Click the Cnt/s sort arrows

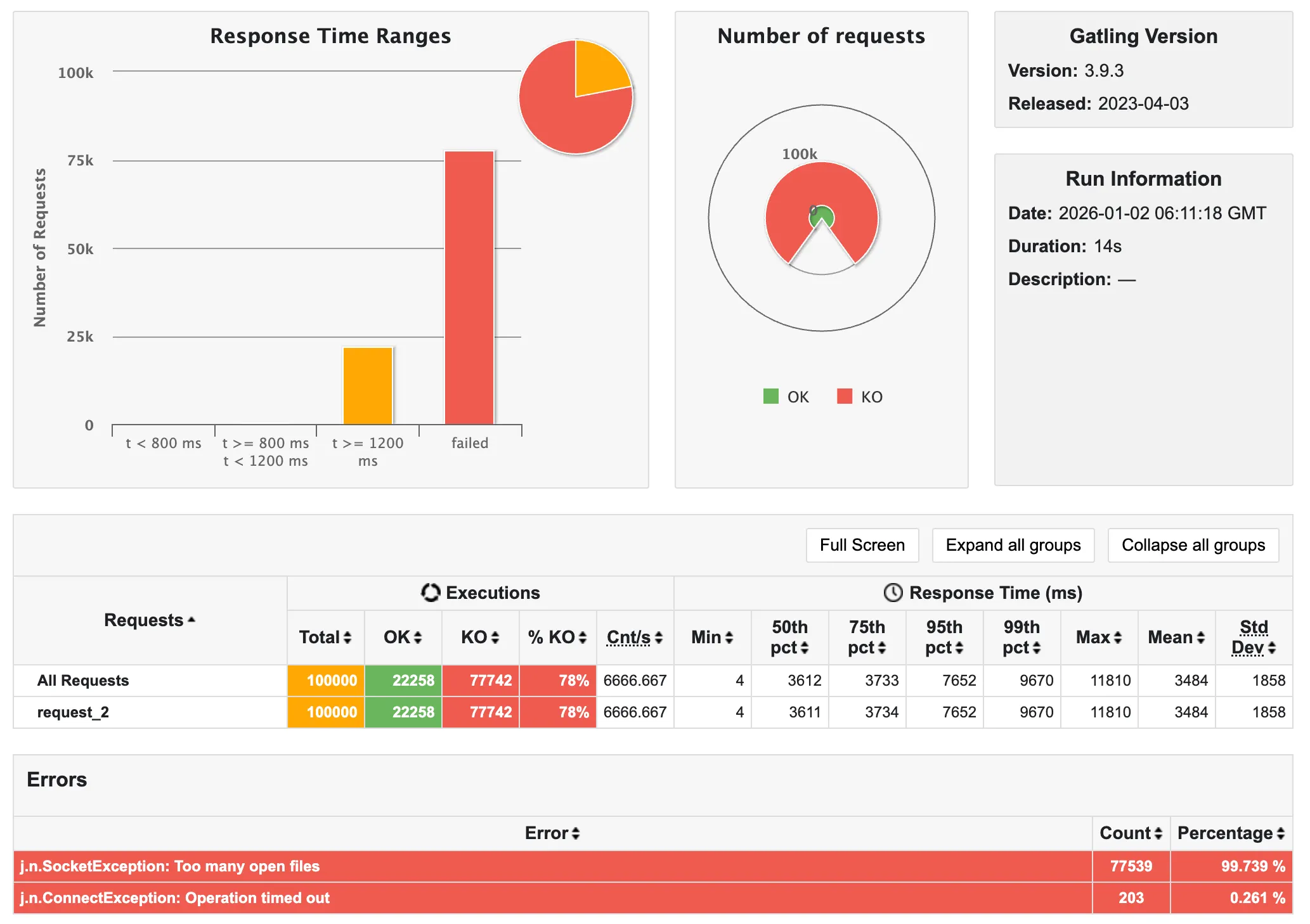(x=659, y=638)
